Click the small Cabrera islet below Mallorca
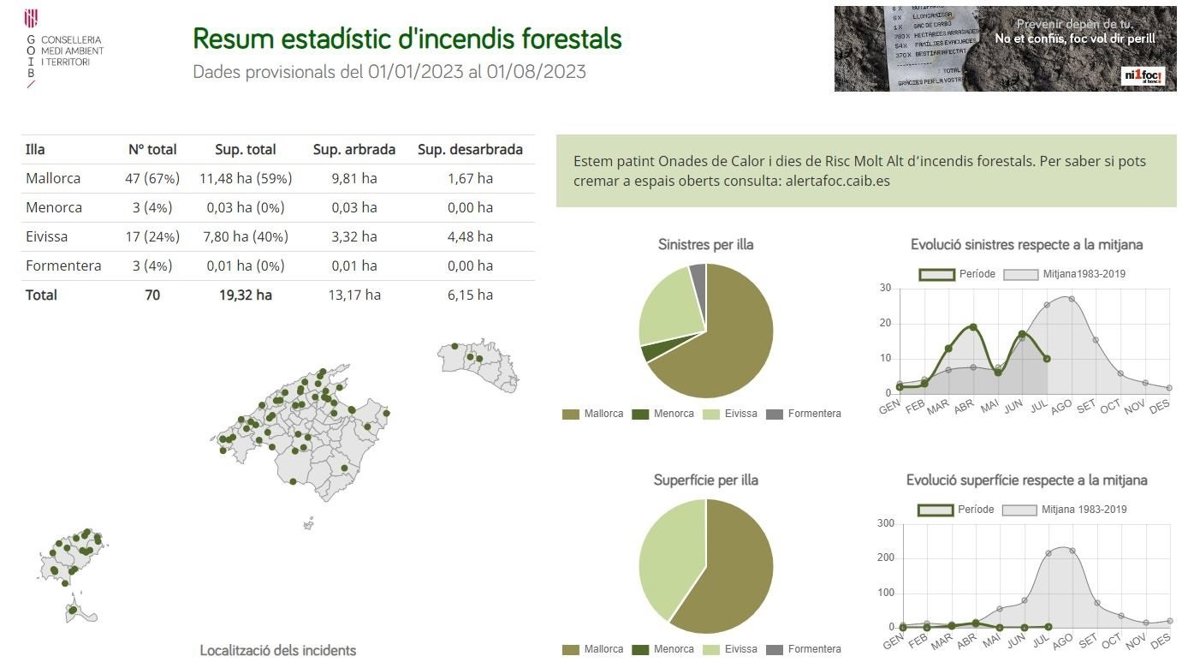This screenshot has width=1200, height=668. [309, 522]
